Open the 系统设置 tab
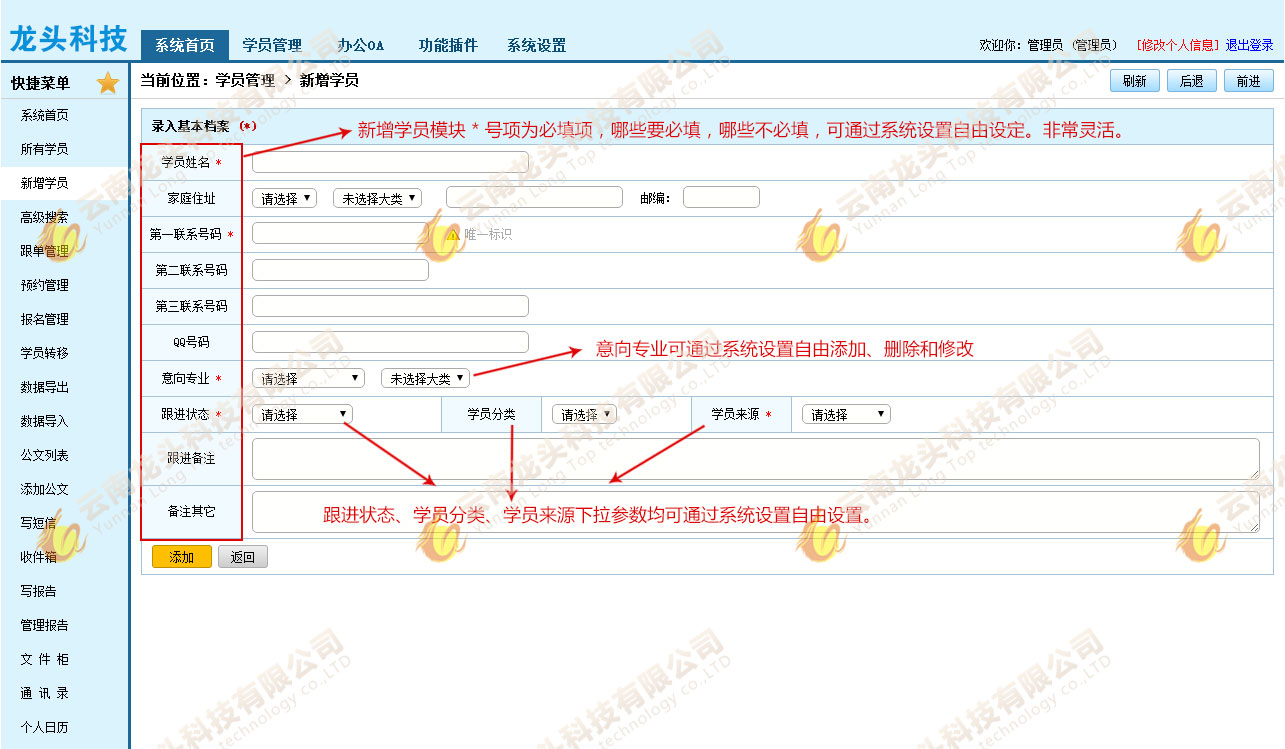The height and width of the screenshot is (749, 1285). (536, 45)
